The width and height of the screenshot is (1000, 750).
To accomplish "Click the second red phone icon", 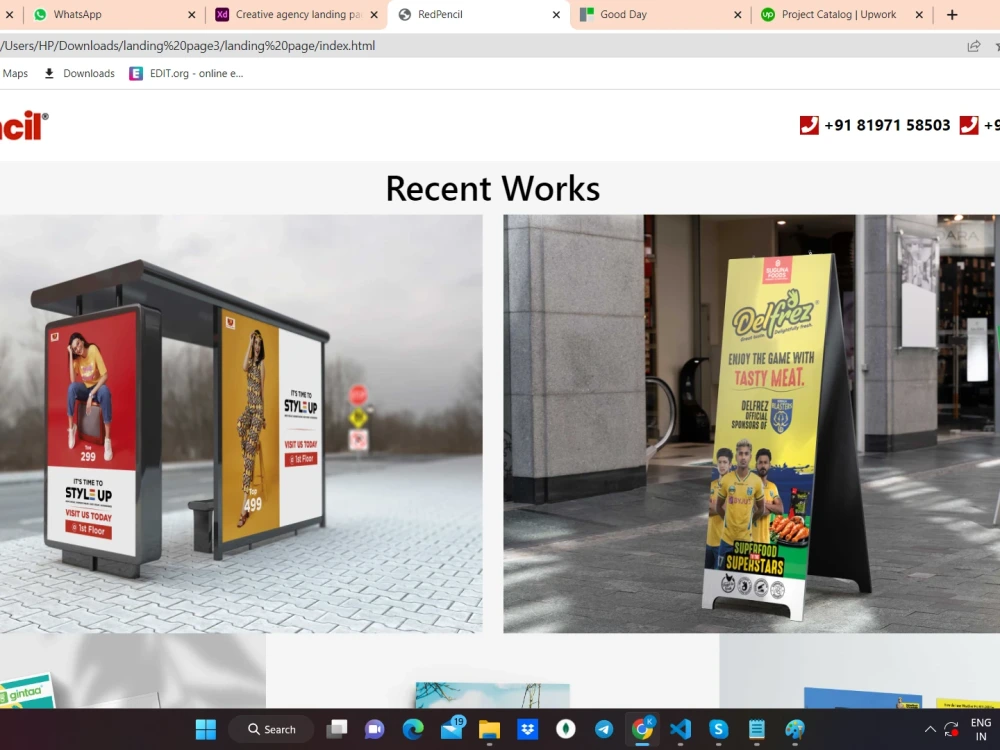I will [969, 125].
